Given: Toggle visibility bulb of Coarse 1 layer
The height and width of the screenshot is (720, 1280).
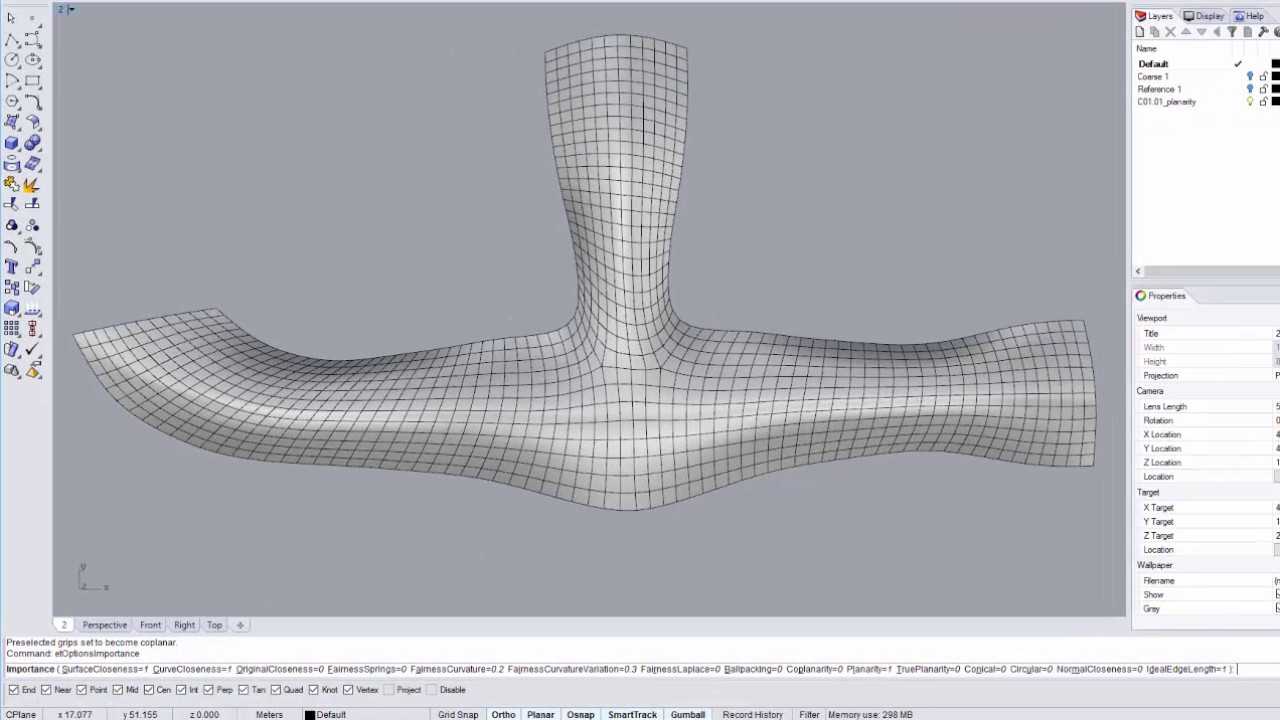Looking at the screenshot, I should point(1250,77).
